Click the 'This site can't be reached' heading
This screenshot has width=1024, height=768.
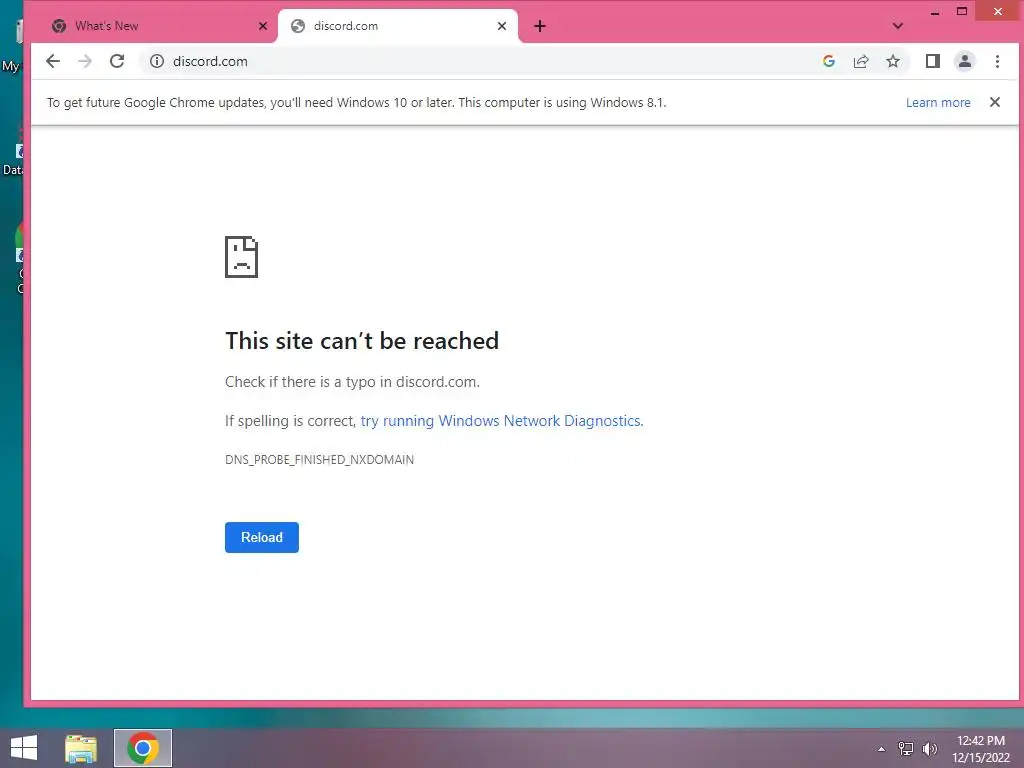pos(362,341)
